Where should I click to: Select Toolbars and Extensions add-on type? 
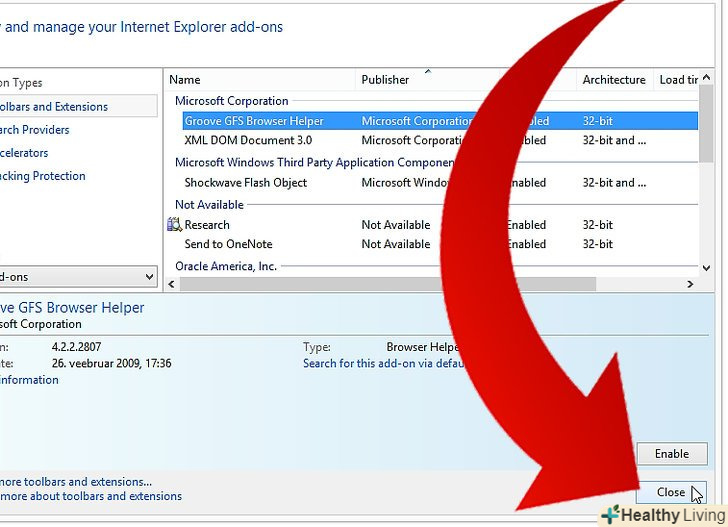click(55, 106)
